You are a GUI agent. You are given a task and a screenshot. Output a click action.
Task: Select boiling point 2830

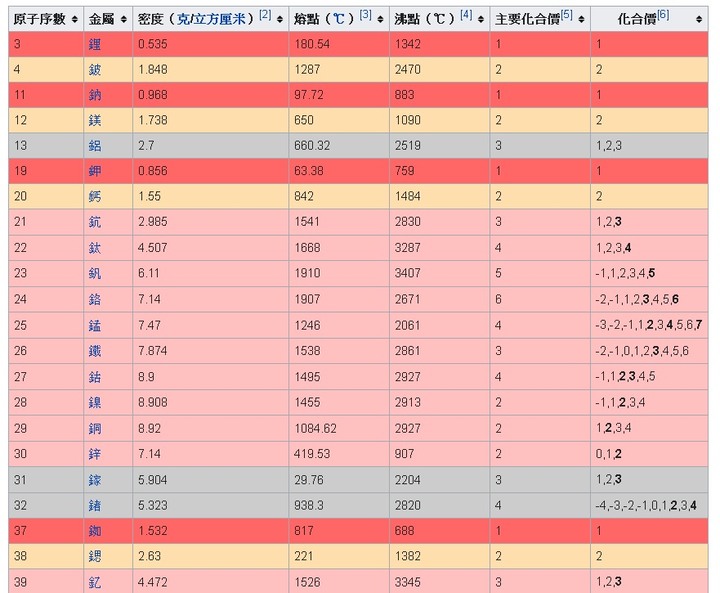pyautogui.click(x=407, y=221)
